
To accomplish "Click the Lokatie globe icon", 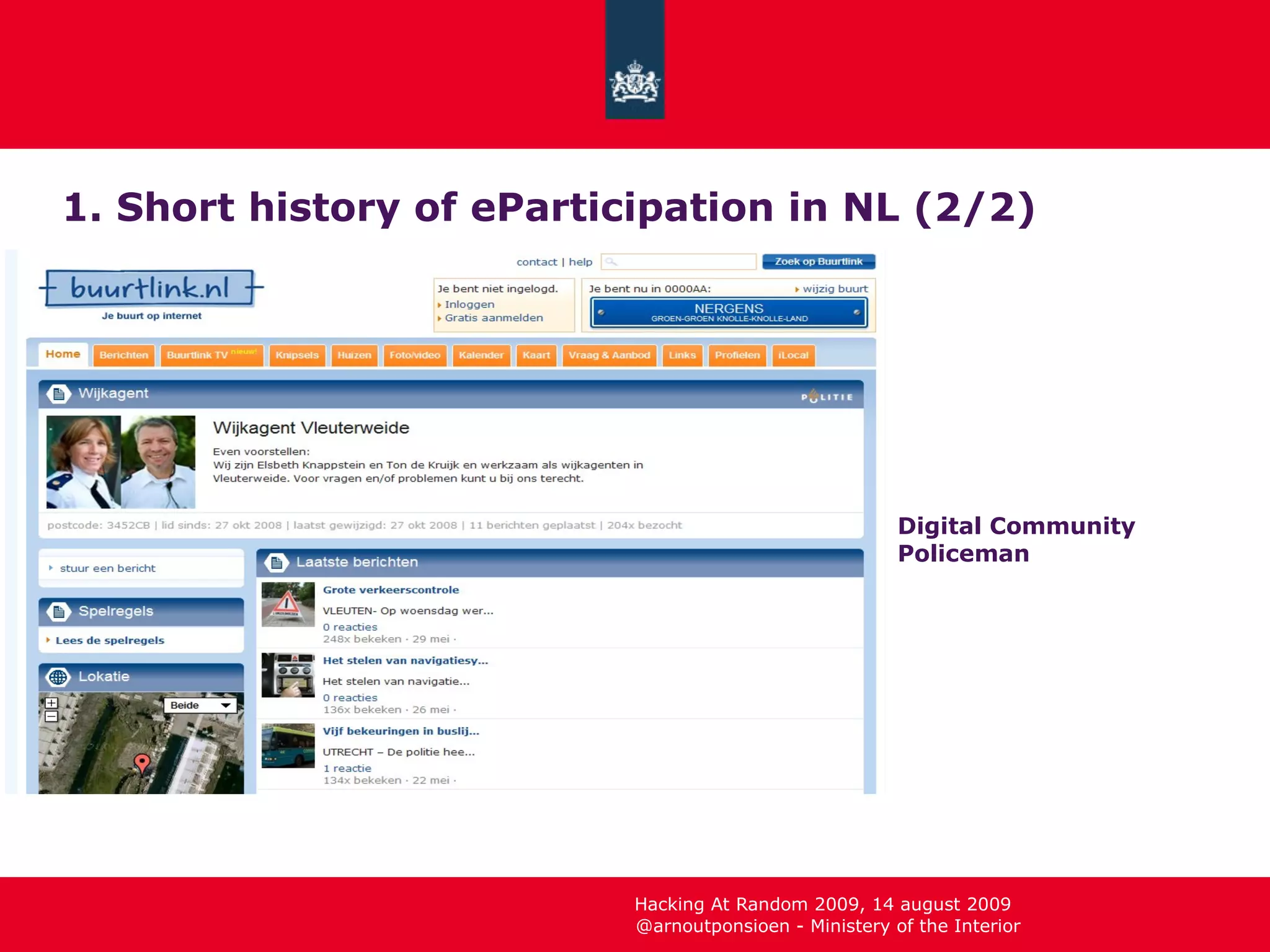I will click(59, 677).
